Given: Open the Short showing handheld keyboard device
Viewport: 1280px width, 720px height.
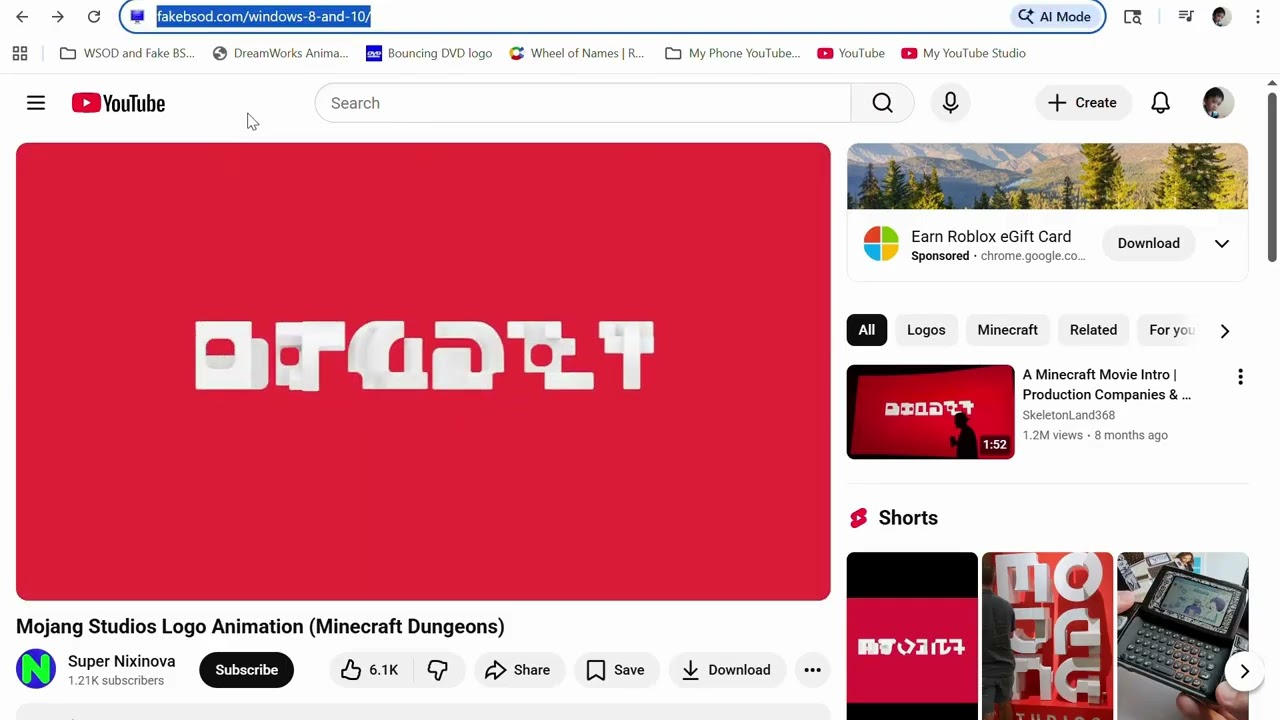Looking at the screenshot, I should click(1182, 635).
